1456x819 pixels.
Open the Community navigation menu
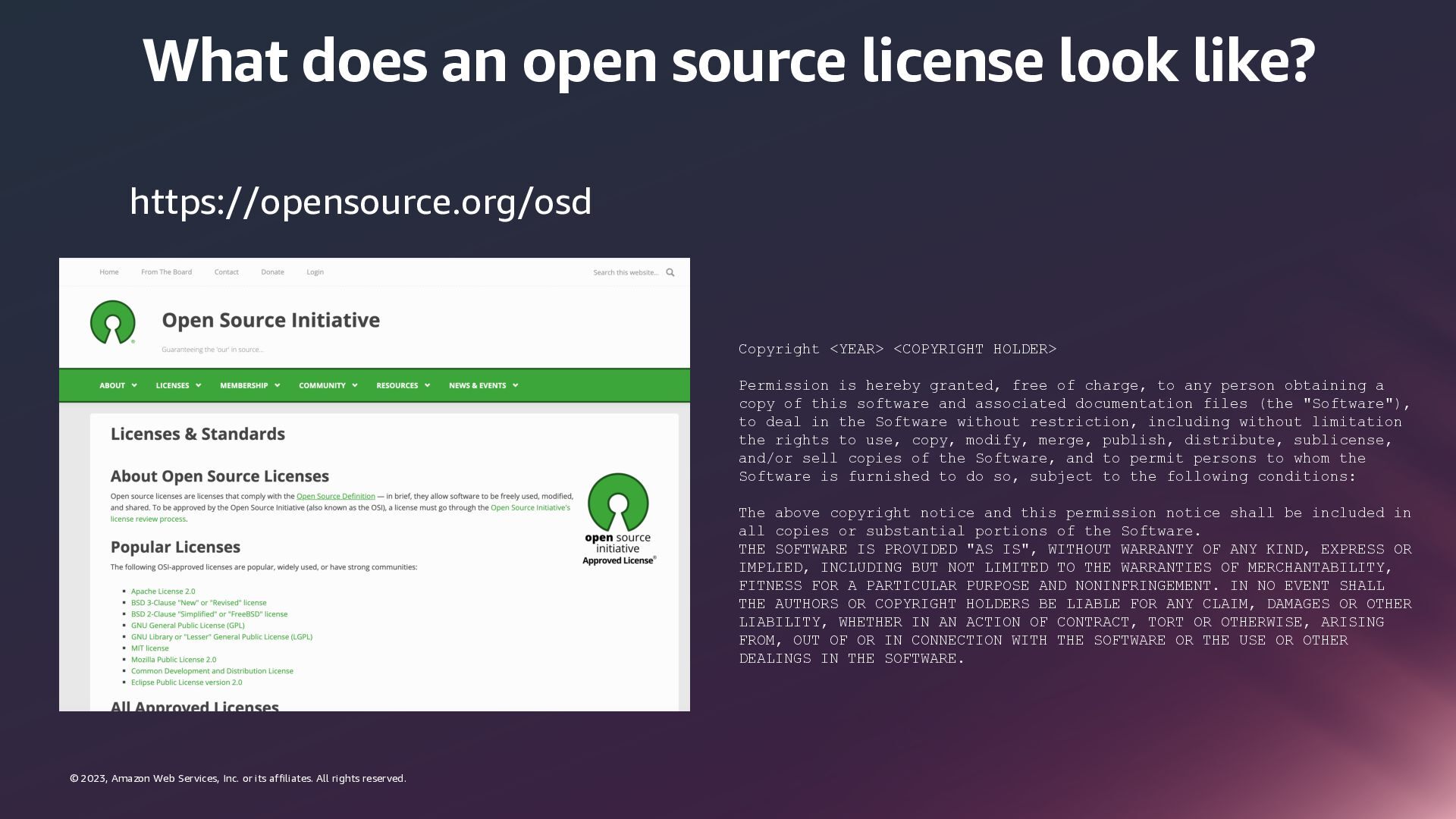coord(328,385)
